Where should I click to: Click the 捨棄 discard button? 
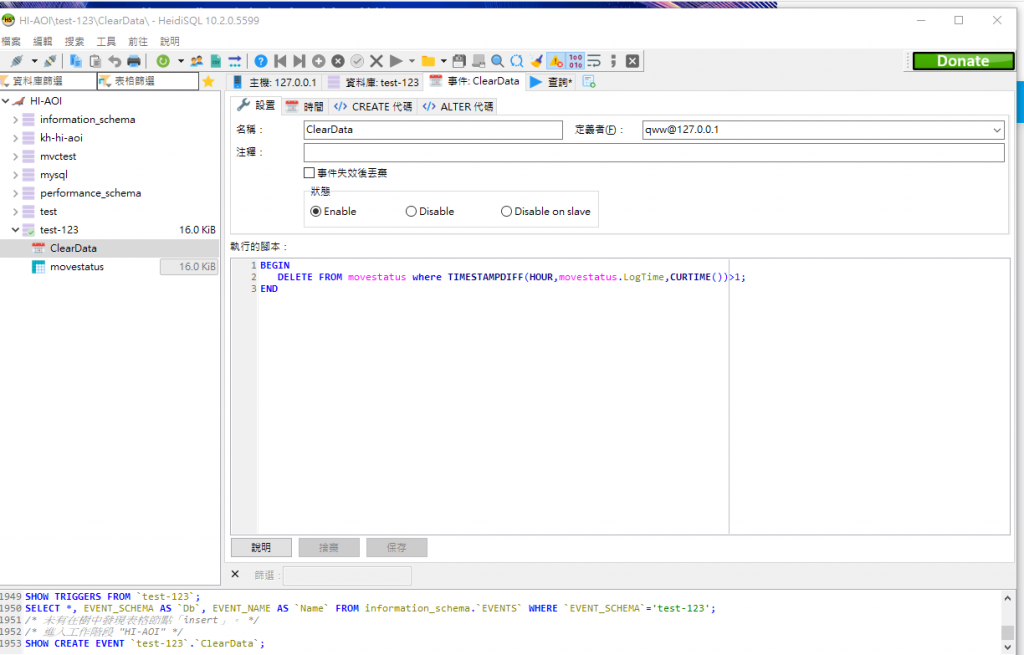(x=329, y=547)
